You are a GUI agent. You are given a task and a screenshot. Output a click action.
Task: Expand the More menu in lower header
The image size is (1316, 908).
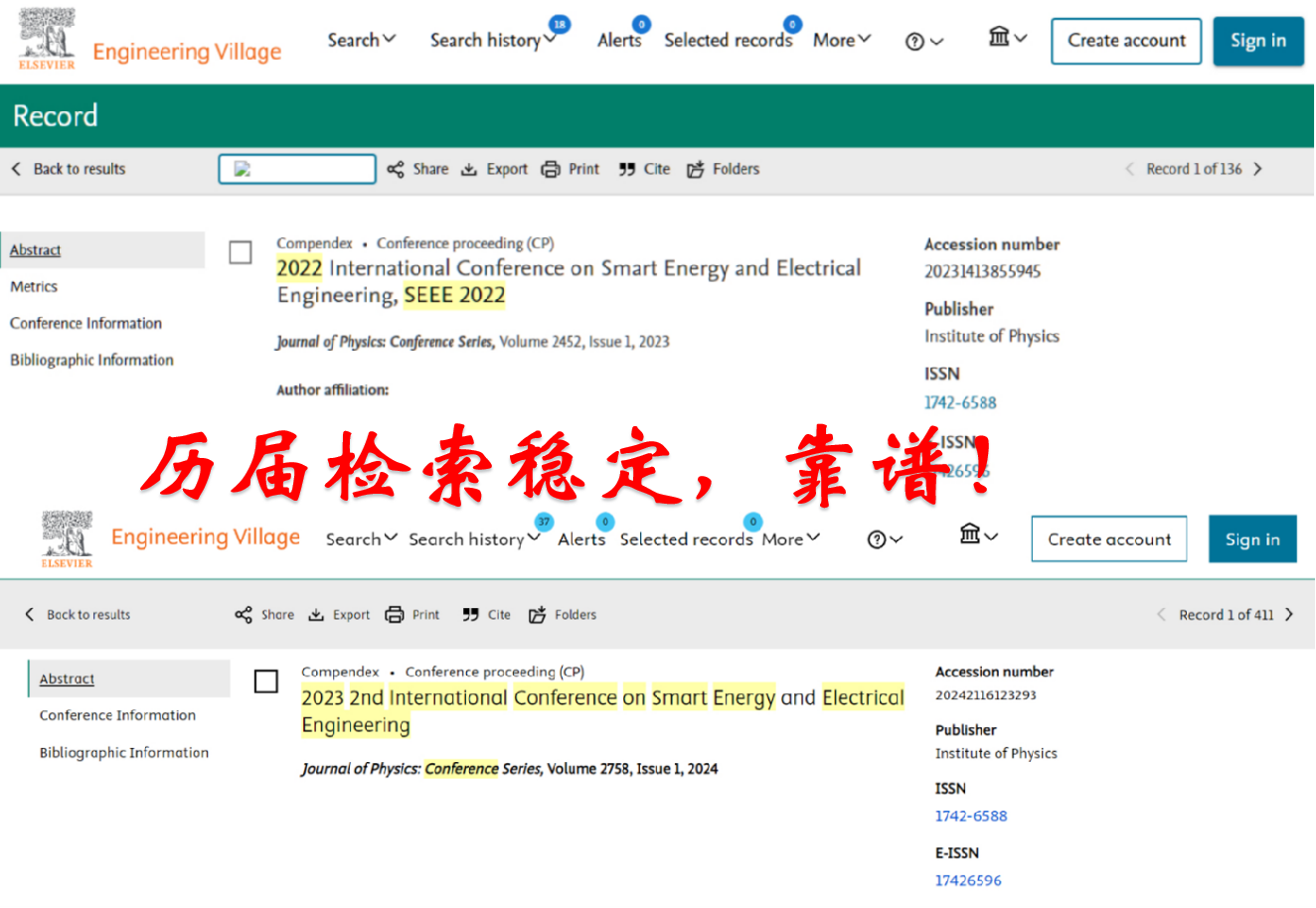(791, 538)
